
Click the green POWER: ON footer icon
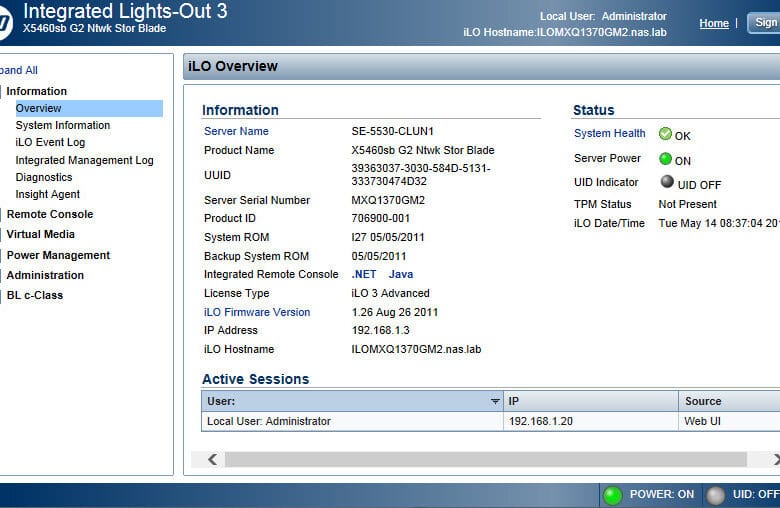point(612,495)
